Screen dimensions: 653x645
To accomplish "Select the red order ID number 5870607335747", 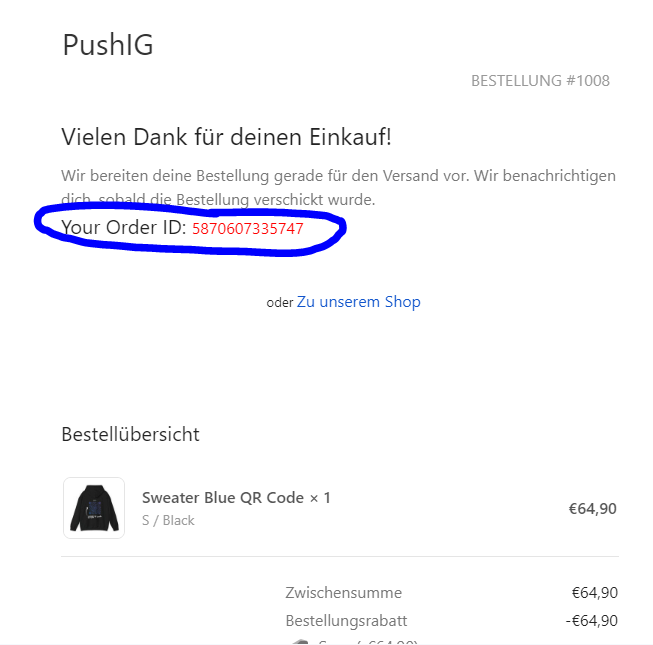I will coord(248,229).
